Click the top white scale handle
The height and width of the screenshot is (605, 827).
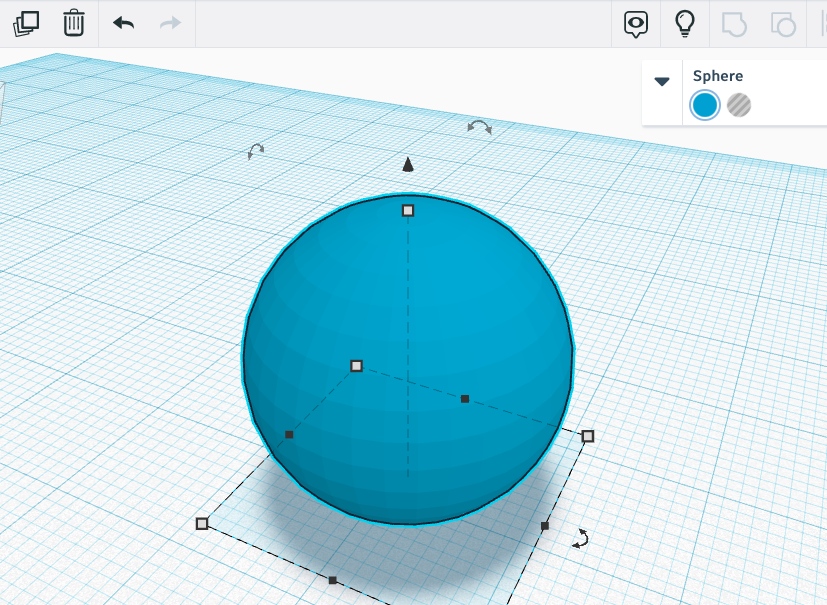click(407, 209)
